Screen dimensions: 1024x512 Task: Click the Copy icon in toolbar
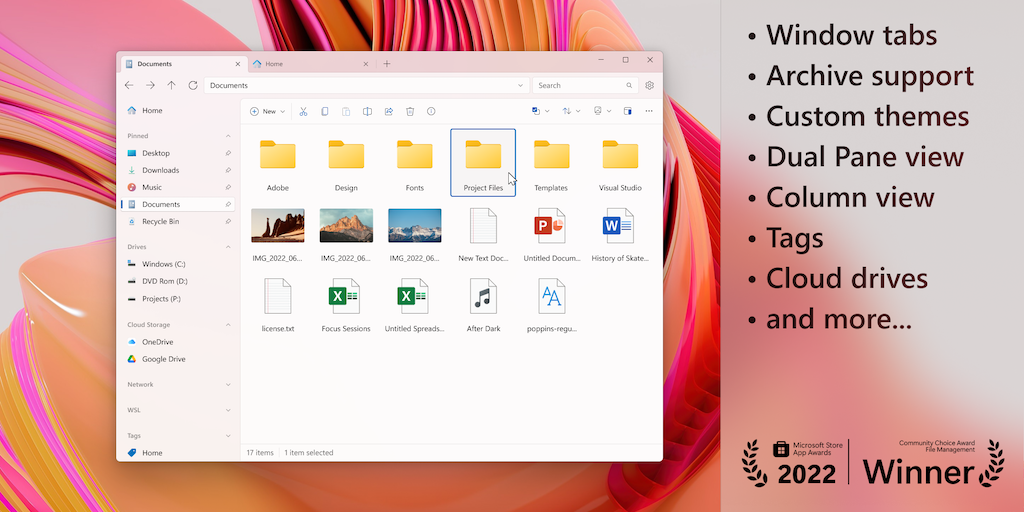(x=325, y=111)
